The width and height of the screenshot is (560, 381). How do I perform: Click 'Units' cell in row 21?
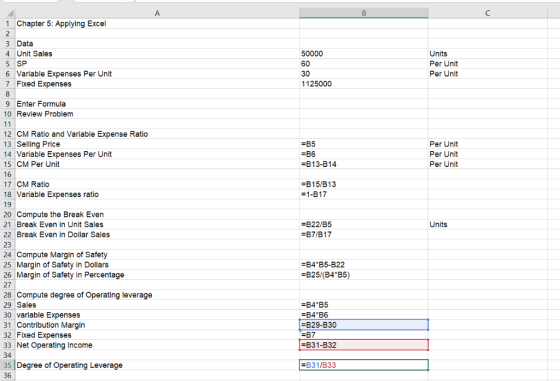click(x=488, y=225)
